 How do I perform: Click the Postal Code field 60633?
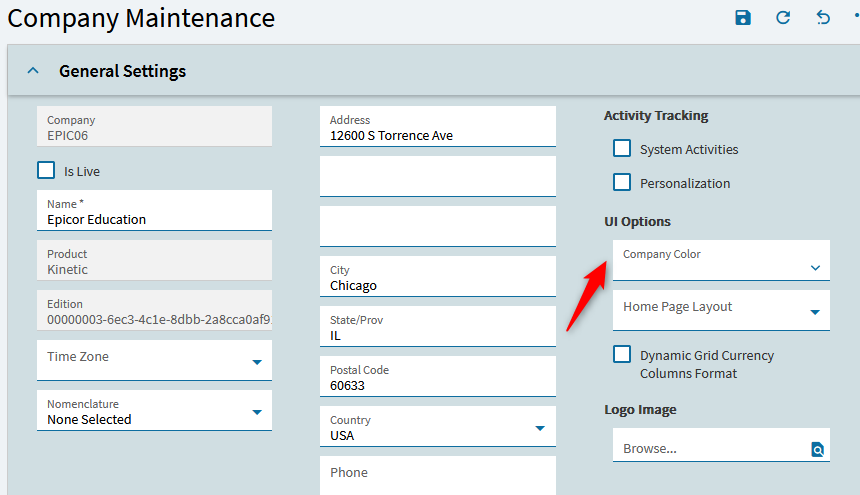(438, 377)
